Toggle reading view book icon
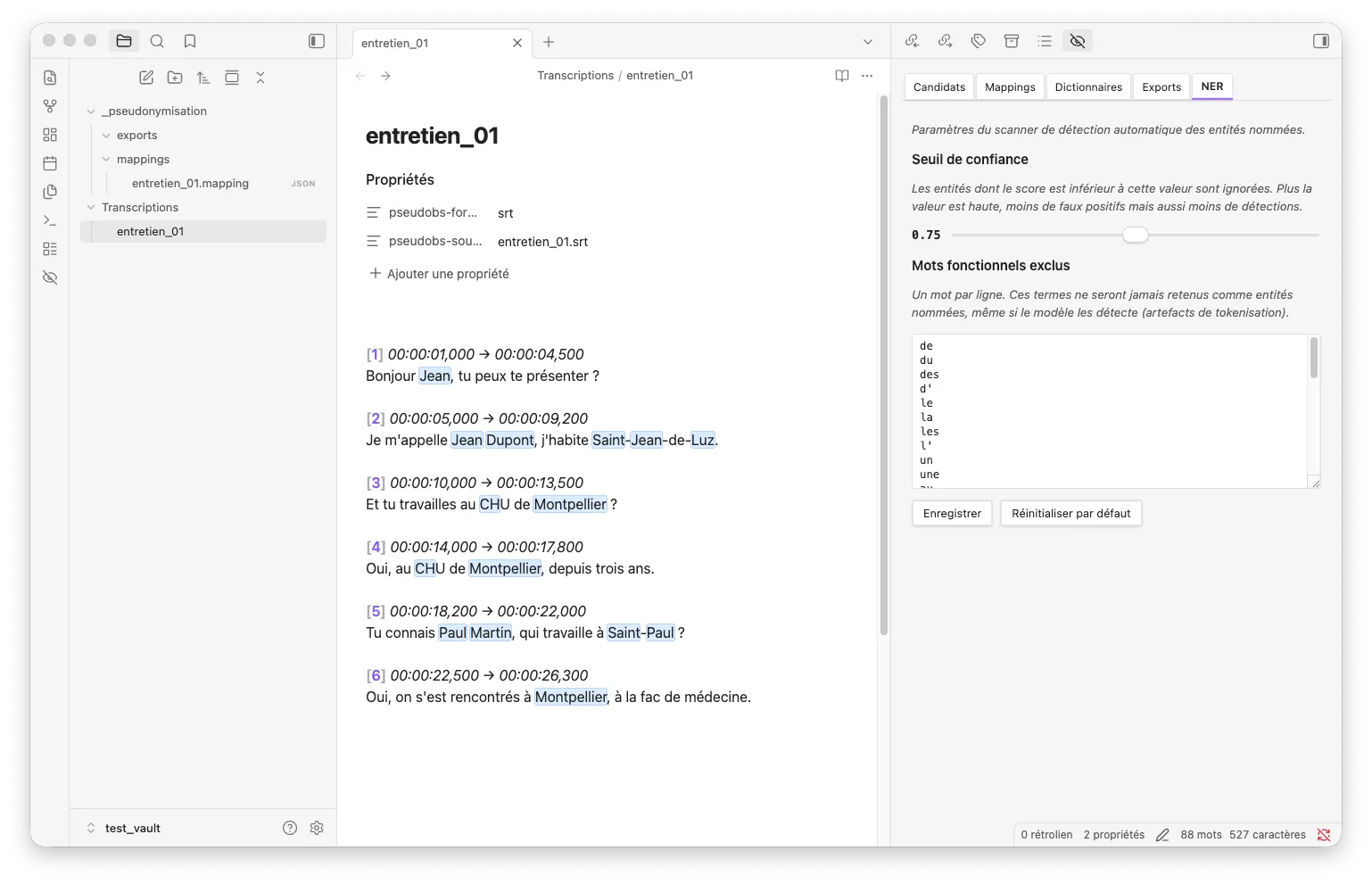The width and height of the screenshot is (1372, 884). point(842,76)
